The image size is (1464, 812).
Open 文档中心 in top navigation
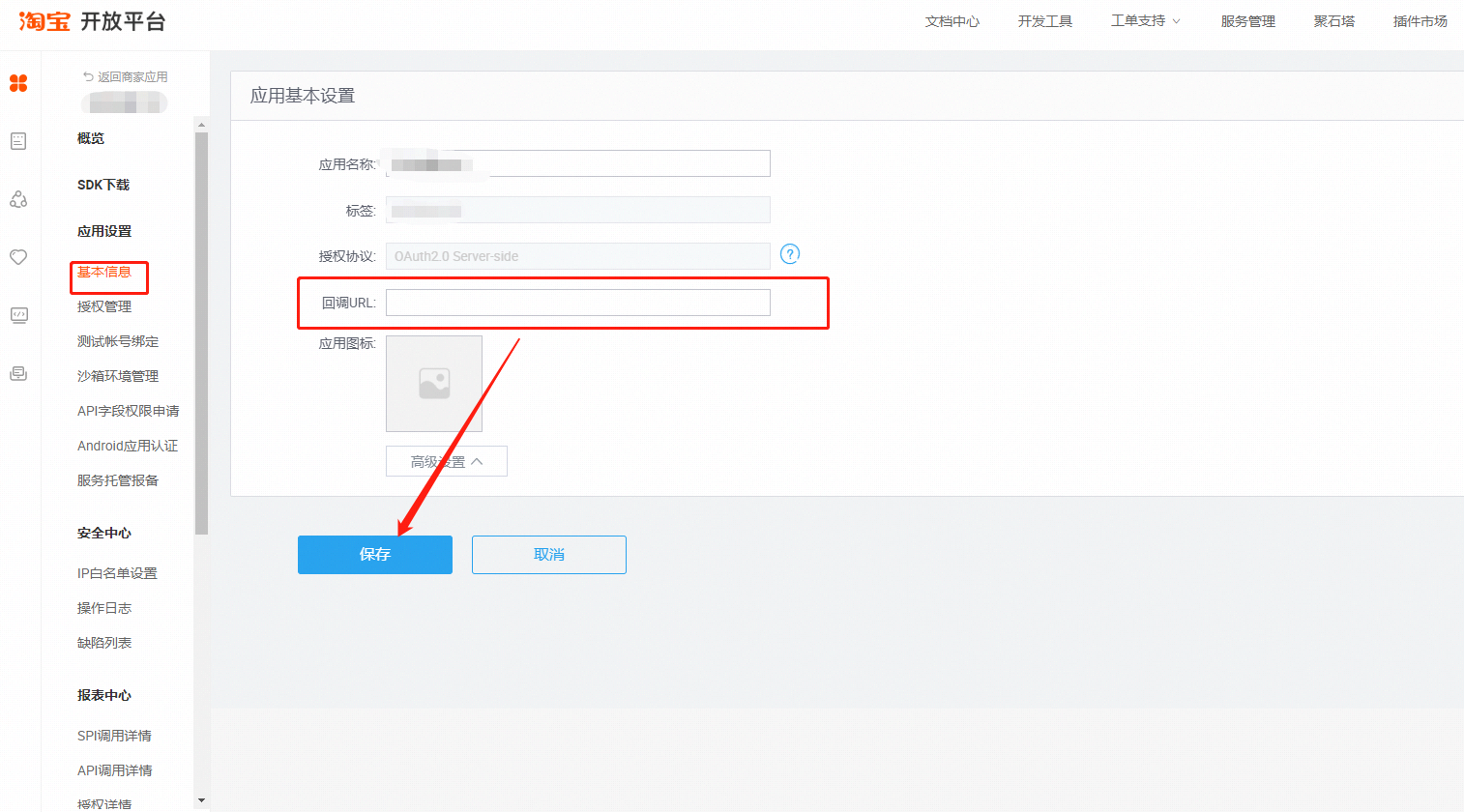pyautogui.click(x=952, y=21)
